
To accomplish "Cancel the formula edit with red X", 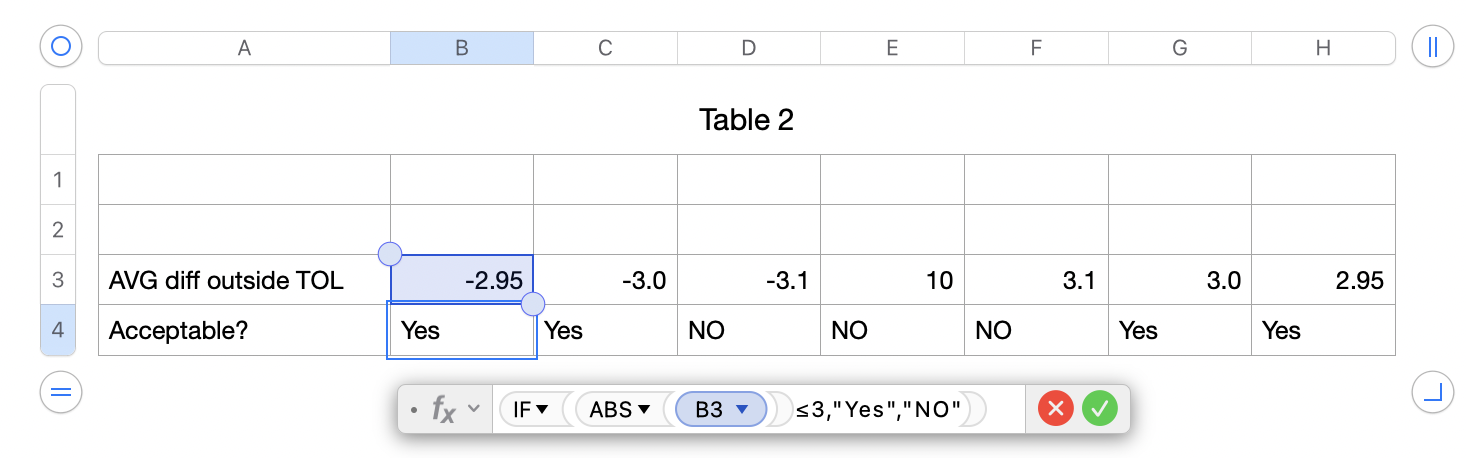I will (1054, 409).
